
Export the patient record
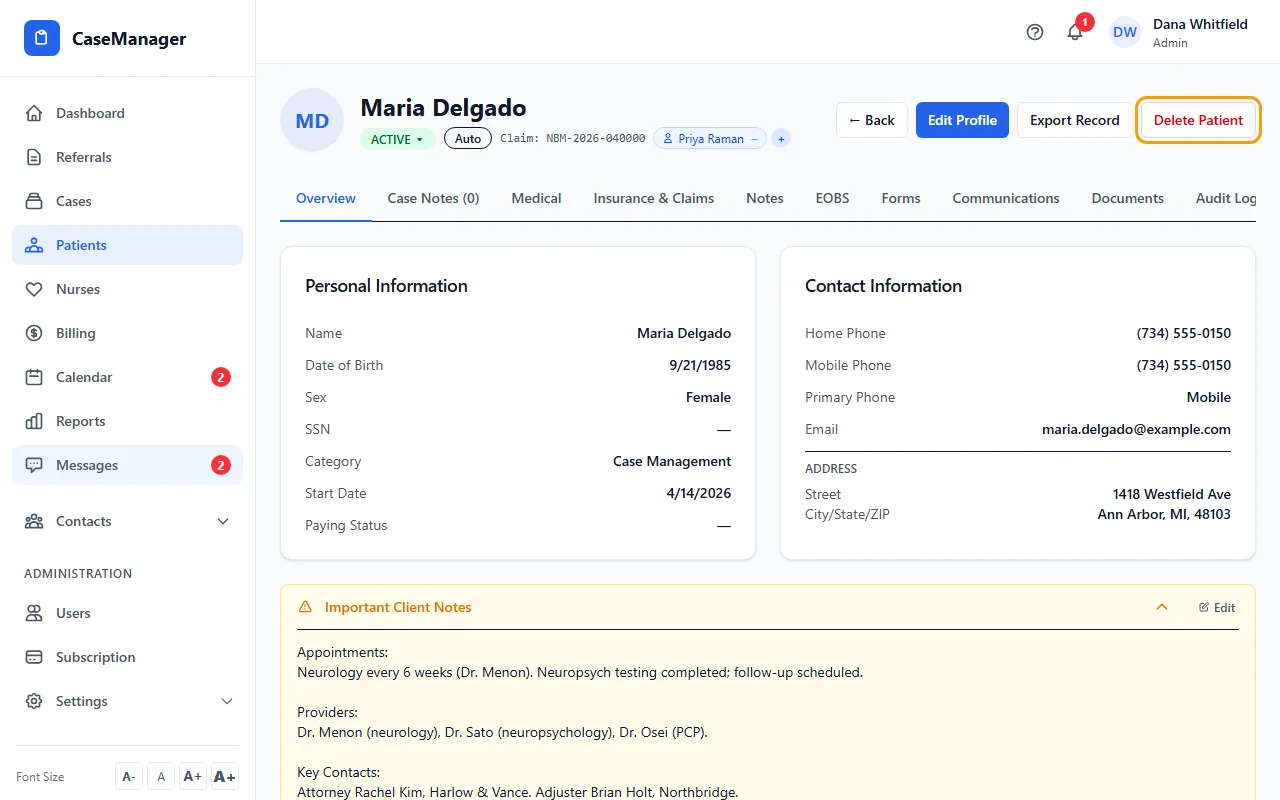click(x=1075, y=120)
